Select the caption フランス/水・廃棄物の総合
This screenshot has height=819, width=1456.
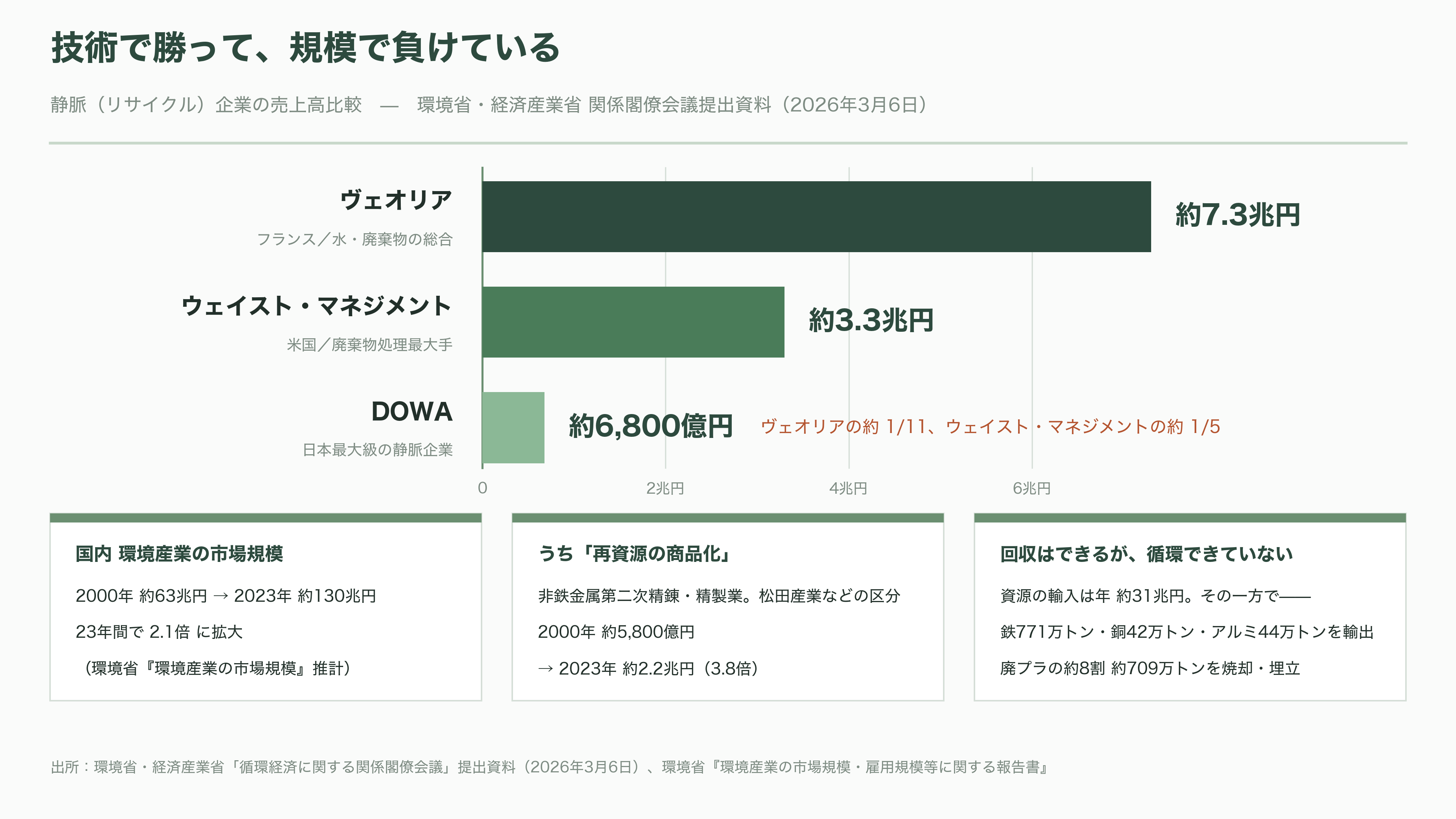tap(355, 239)
